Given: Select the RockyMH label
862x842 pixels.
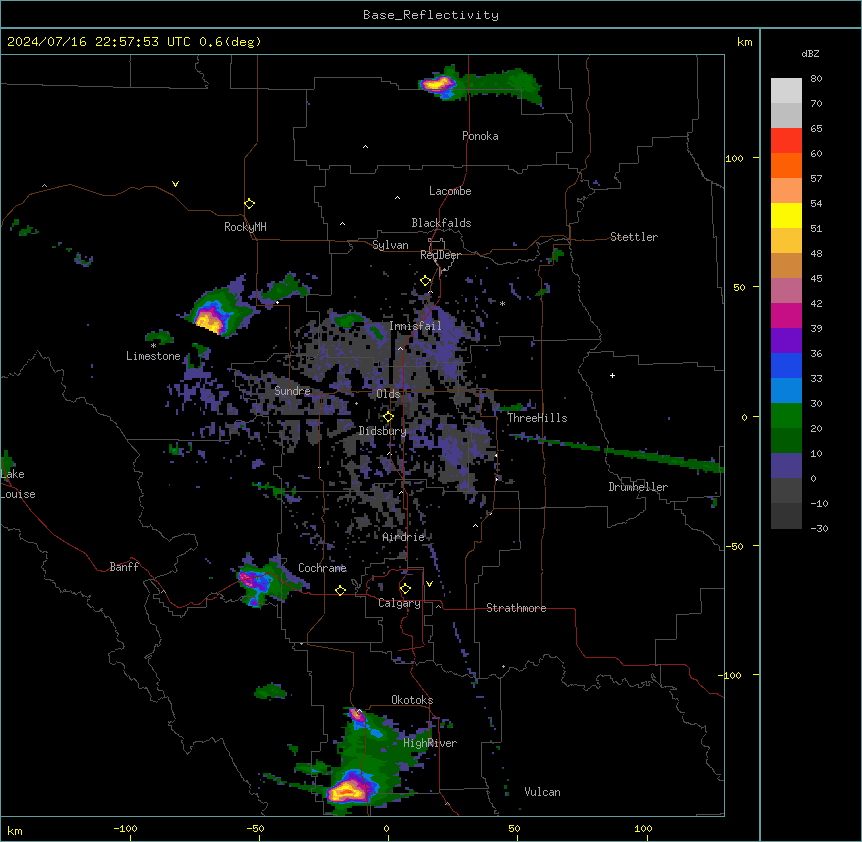Looking at the screenshot, I should click(245, 227).
